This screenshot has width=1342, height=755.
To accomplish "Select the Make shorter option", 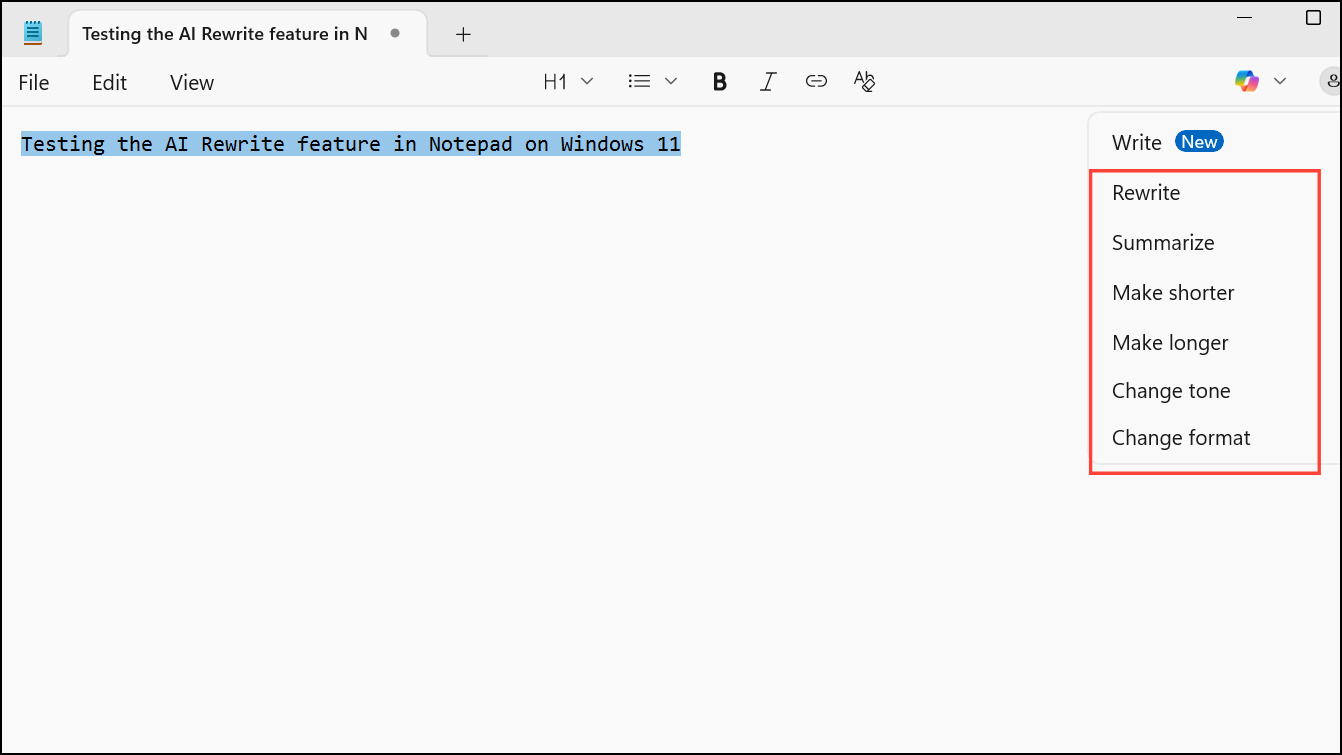I will (x=1173, y=293).
